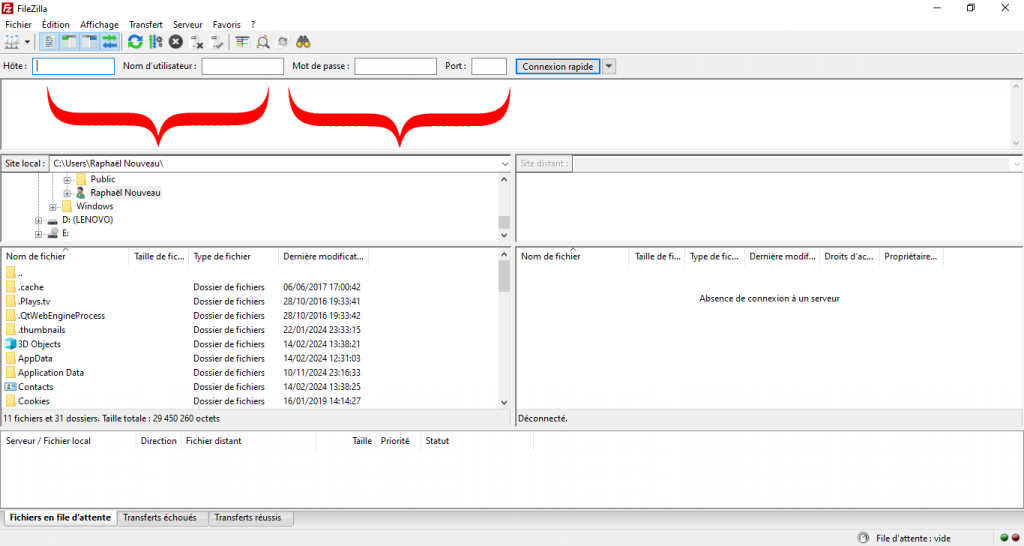Switch to the Transferts échoués tab
This screenshot has width=1024, height=546.
162,518
